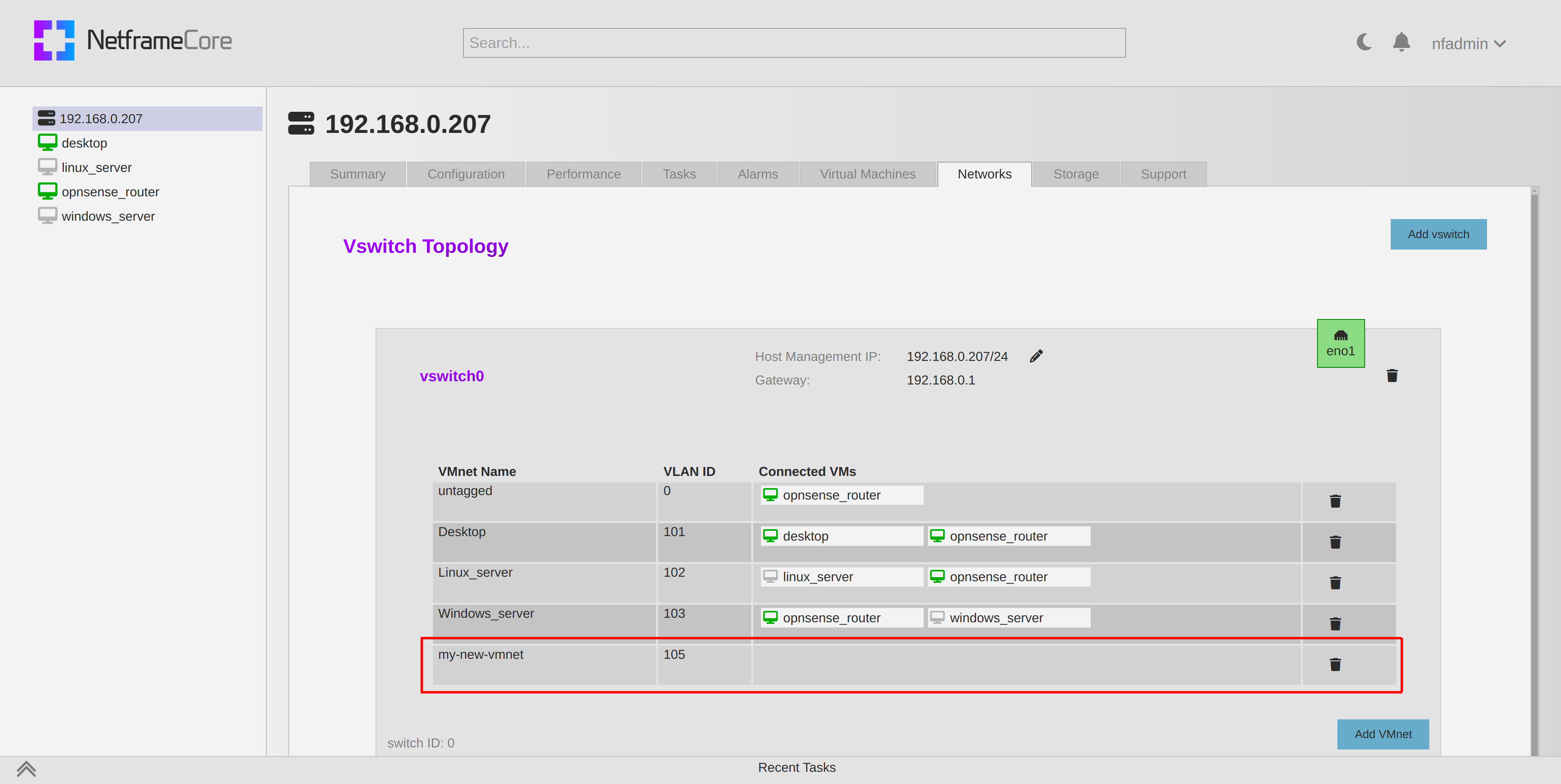Delete the Windows_server VMnet row
This screenshot has height=784, width=1561.
click(x=1335, y=623)
